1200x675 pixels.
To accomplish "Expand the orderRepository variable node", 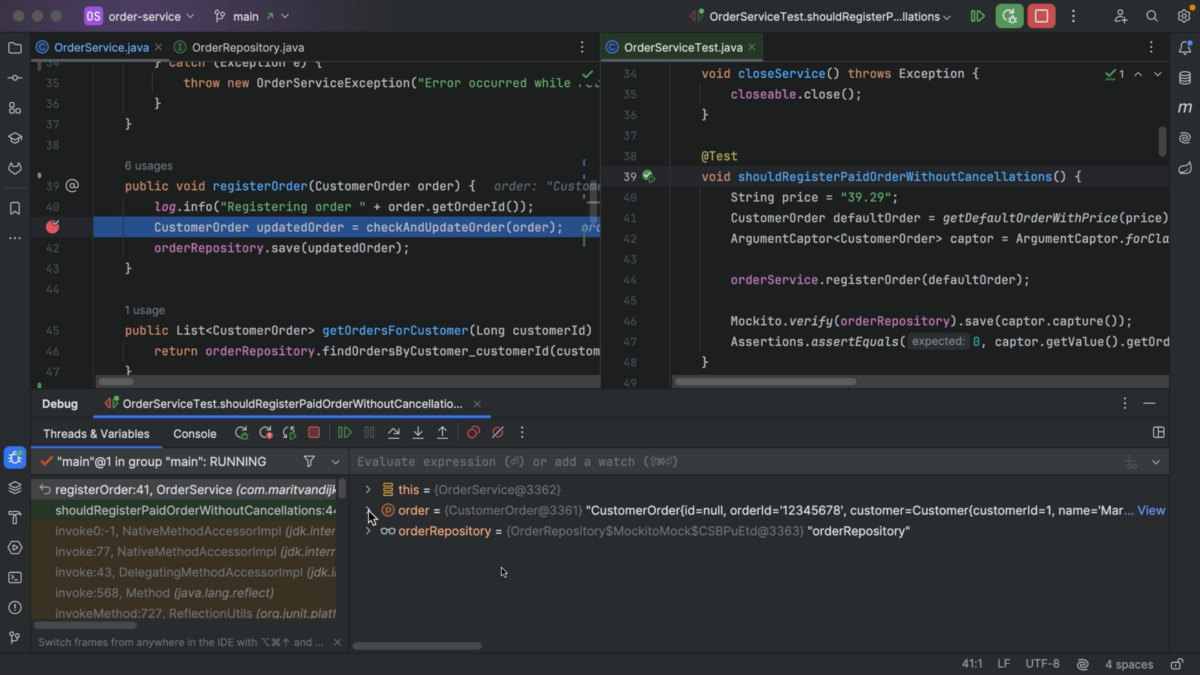I will pos(368,531).
